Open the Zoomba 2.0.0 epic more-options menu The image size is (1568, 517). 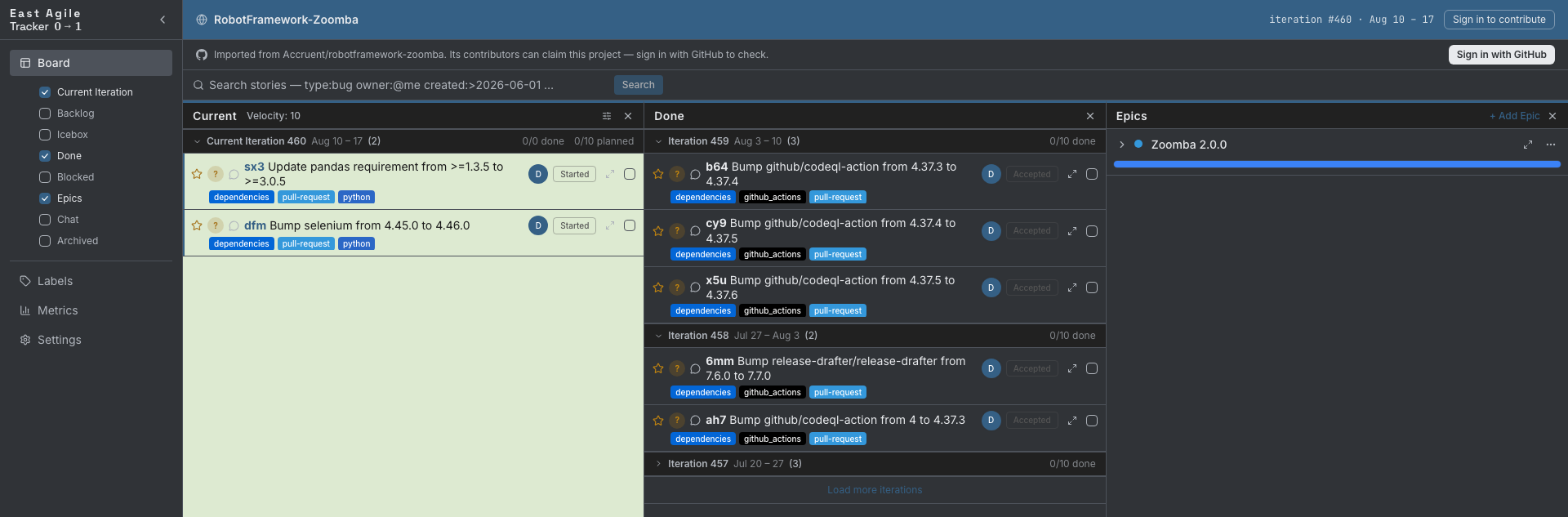click(x=1551, y=145)
